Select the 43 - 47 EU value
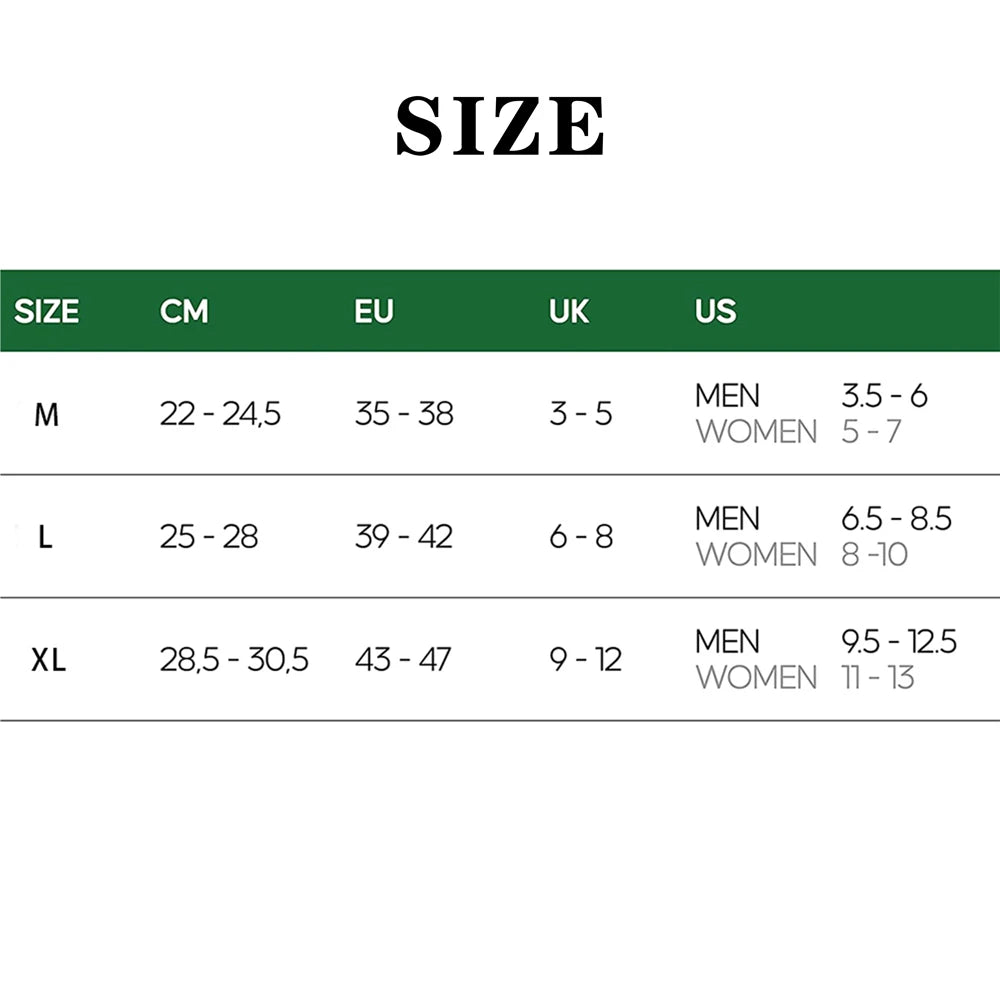This screenshot has height=1000, width=1000. point(403,660)
